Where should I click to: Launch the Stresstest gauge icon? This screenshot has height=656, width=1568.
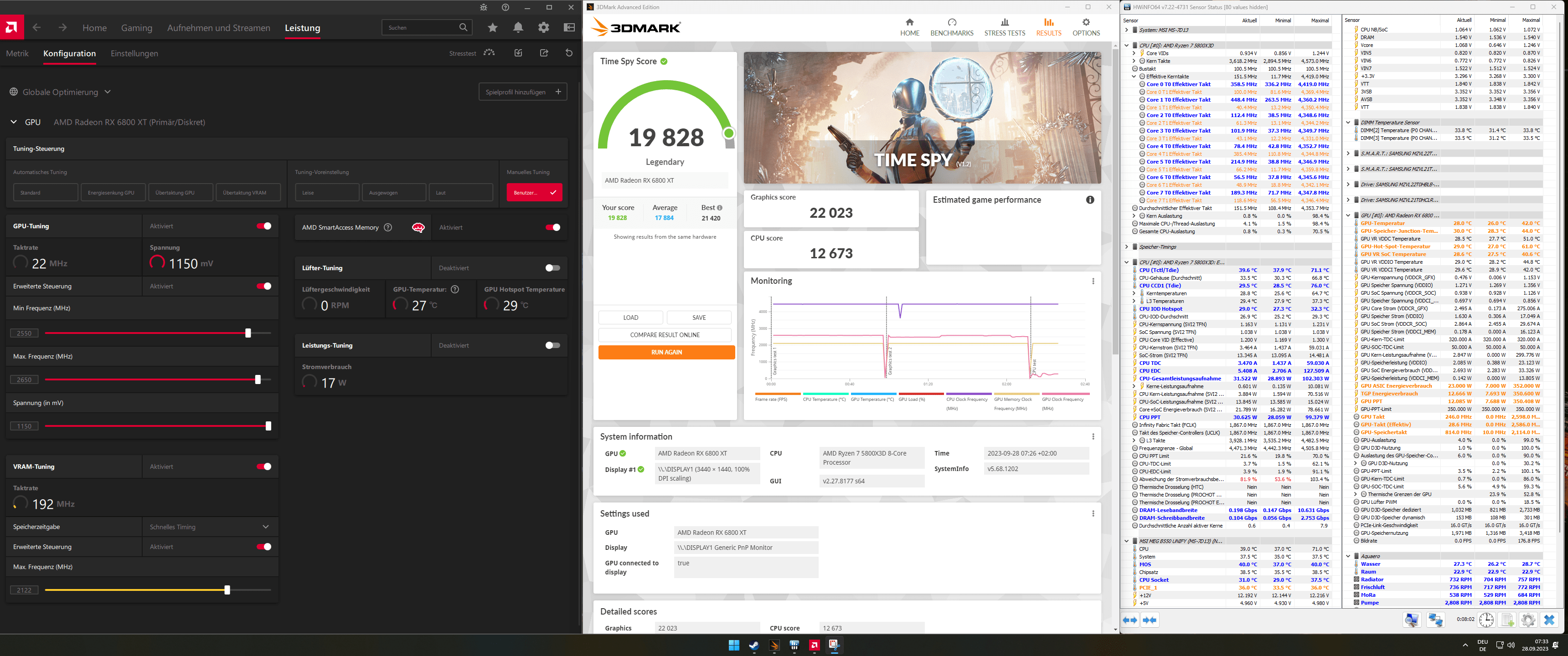click(x=489, y=53)
